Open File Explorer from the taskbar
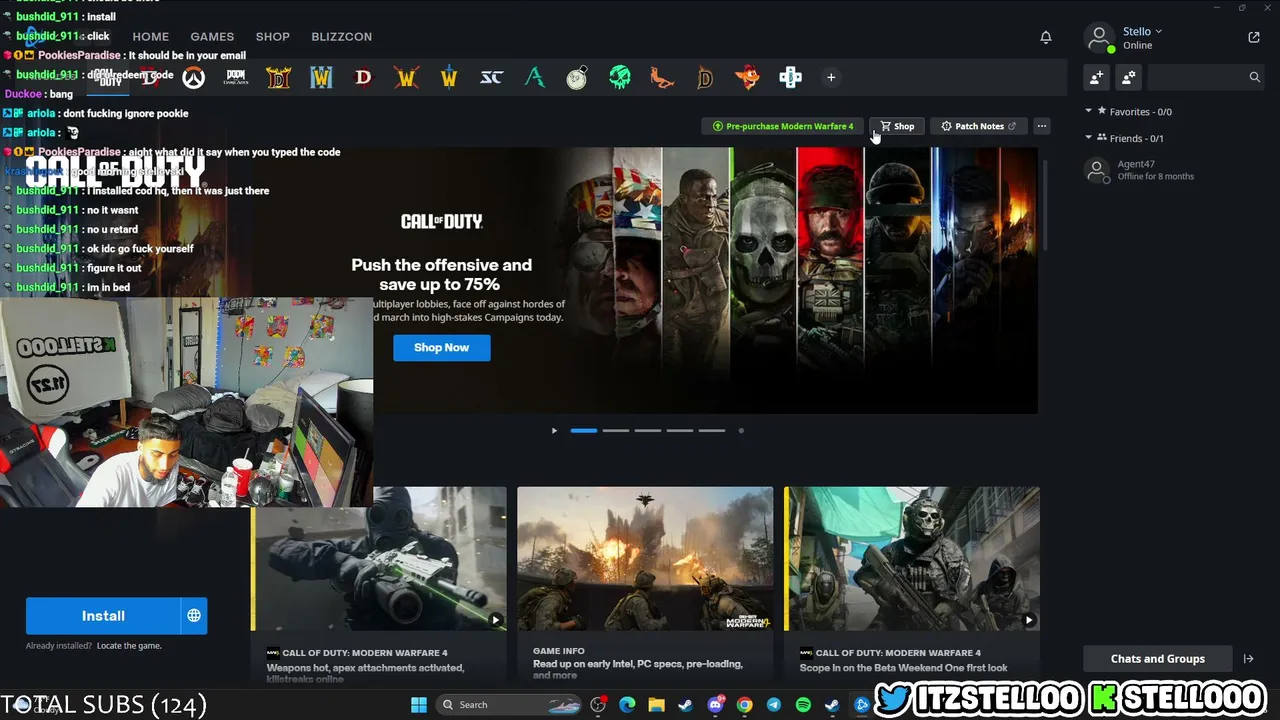Viewport: 1280px width, 720px height. [x=656, y=705]
